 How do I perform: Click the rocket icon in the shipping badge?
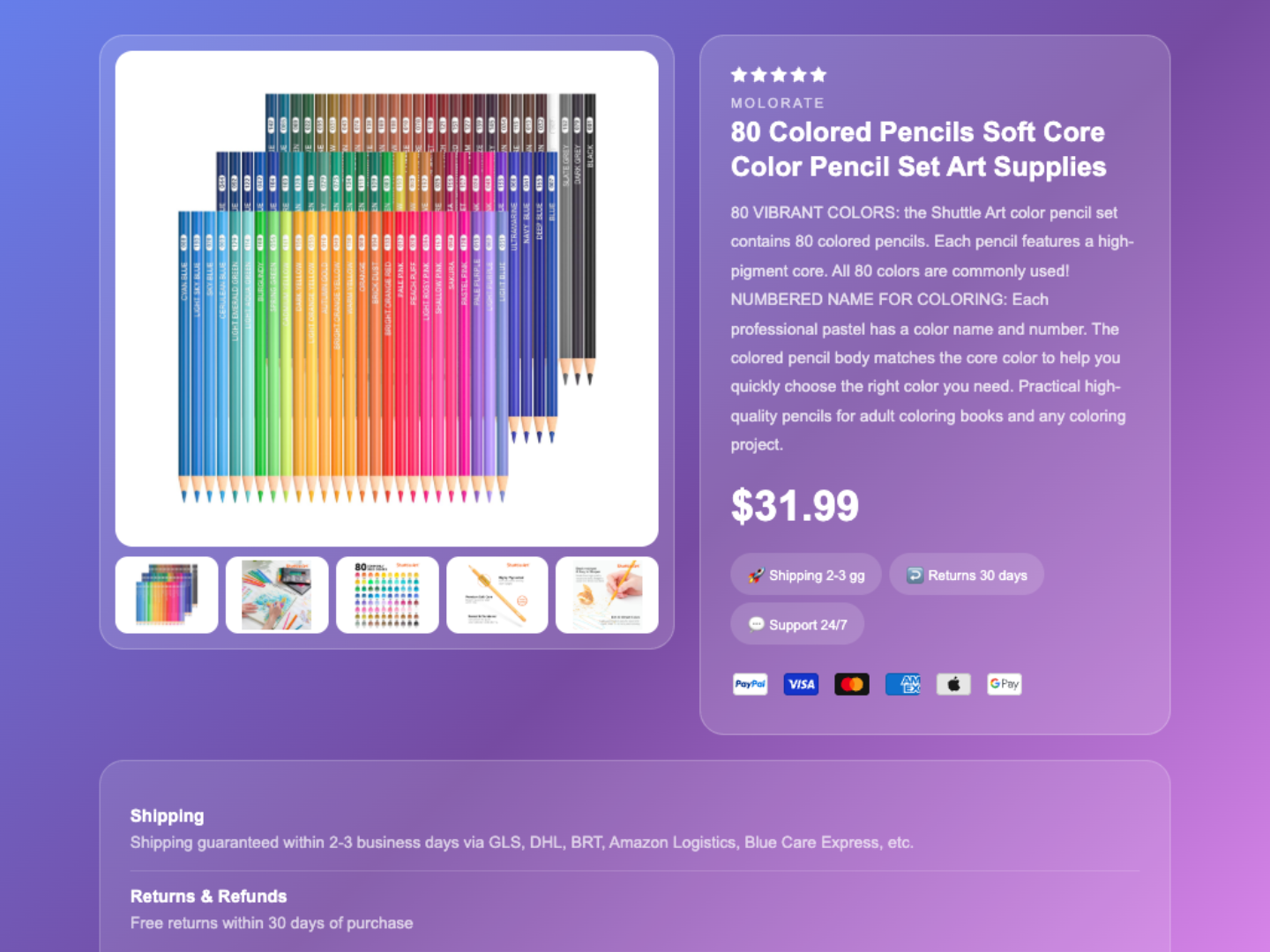pyautogui.click(x=757, y=574)
